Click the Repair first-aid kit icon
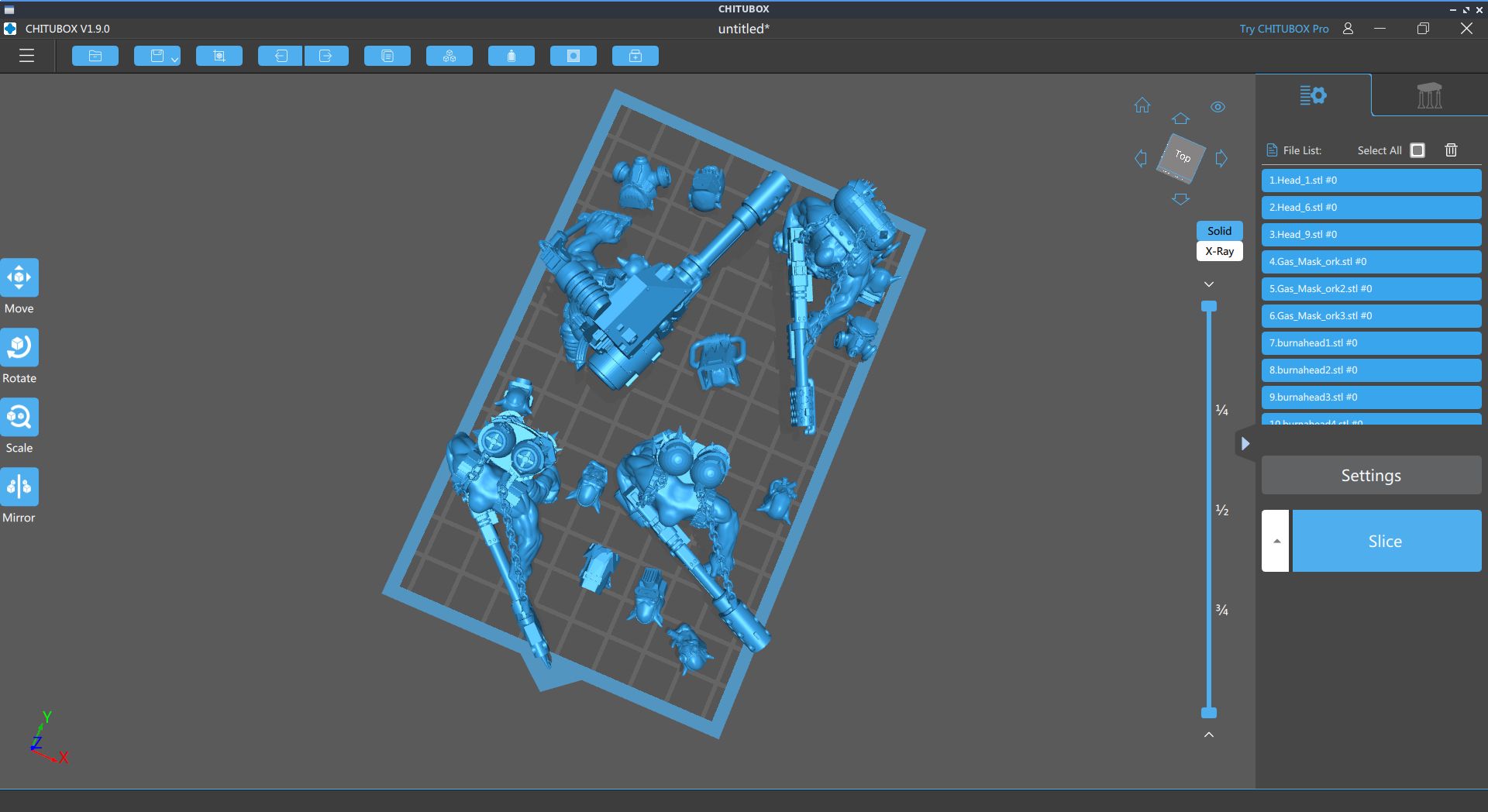 point(635,56)
